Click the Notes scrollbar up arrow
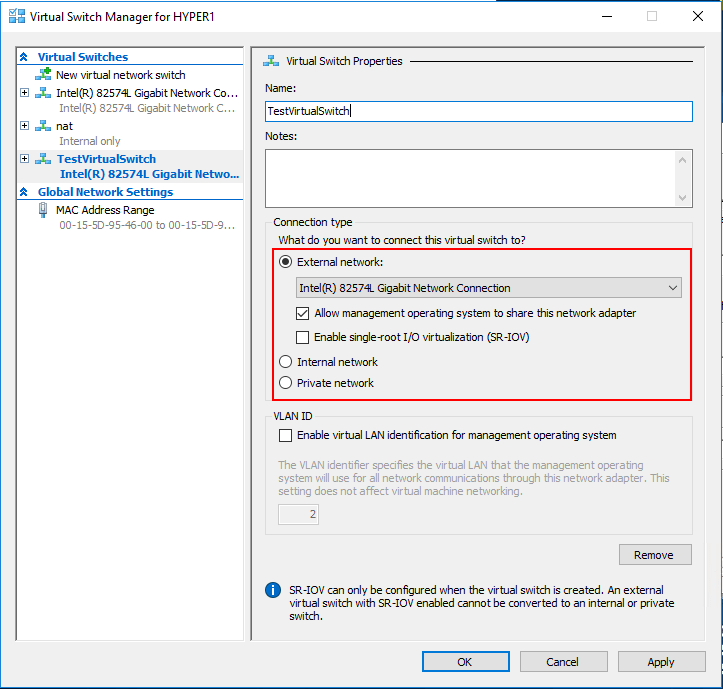 coord(682,160)
